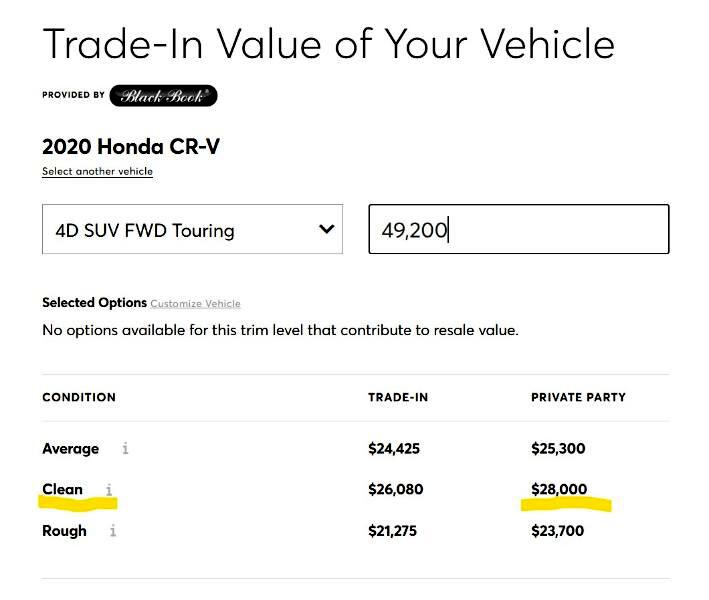
Task: Click the CONDITION column header
Action: [79, 397]
